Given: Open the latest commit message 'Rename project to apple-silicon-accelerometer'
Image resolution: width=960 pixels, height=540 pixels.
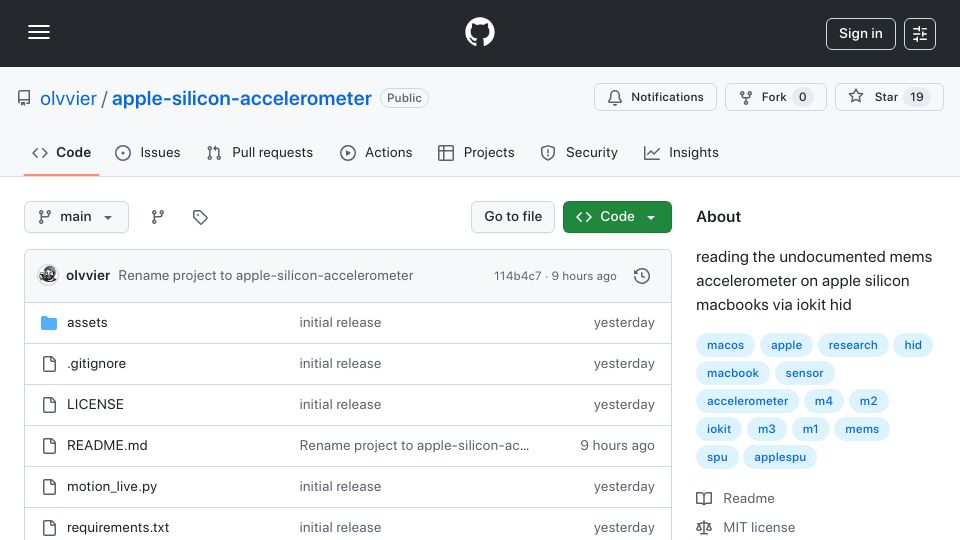Looking at the screenshot, I should point(266,276).
